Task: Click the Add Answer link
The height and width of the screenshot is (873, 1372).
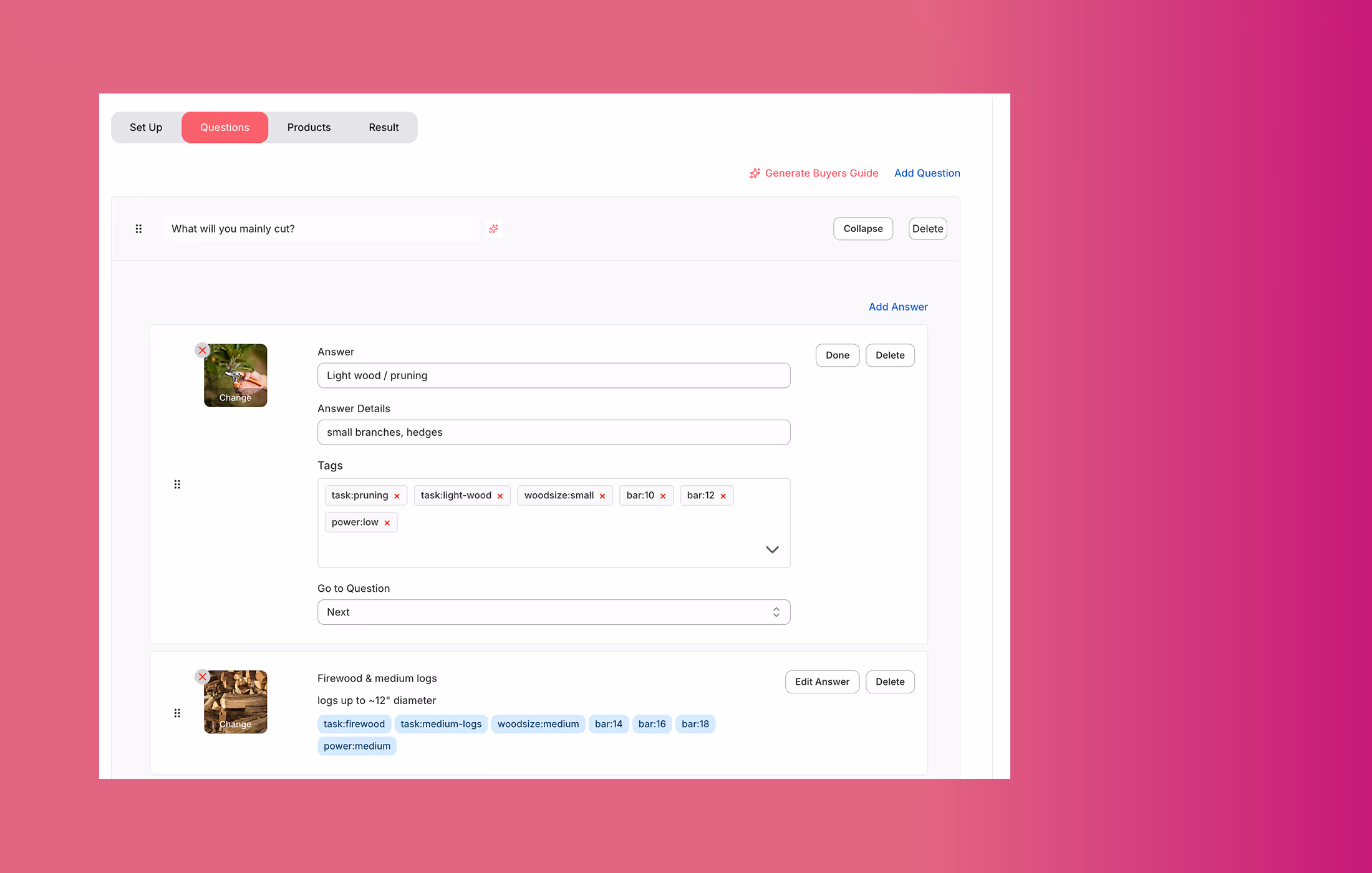Action: pyautogui.click(x=898, y=307)
